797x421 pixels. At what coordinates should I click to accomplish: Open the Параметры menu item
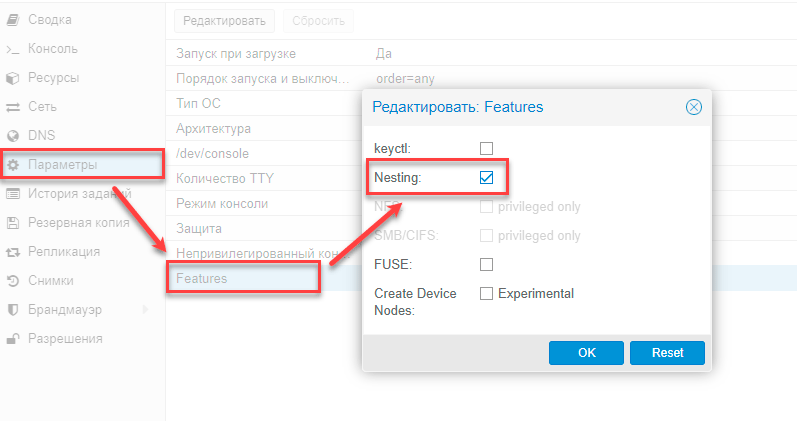point(62,165)
